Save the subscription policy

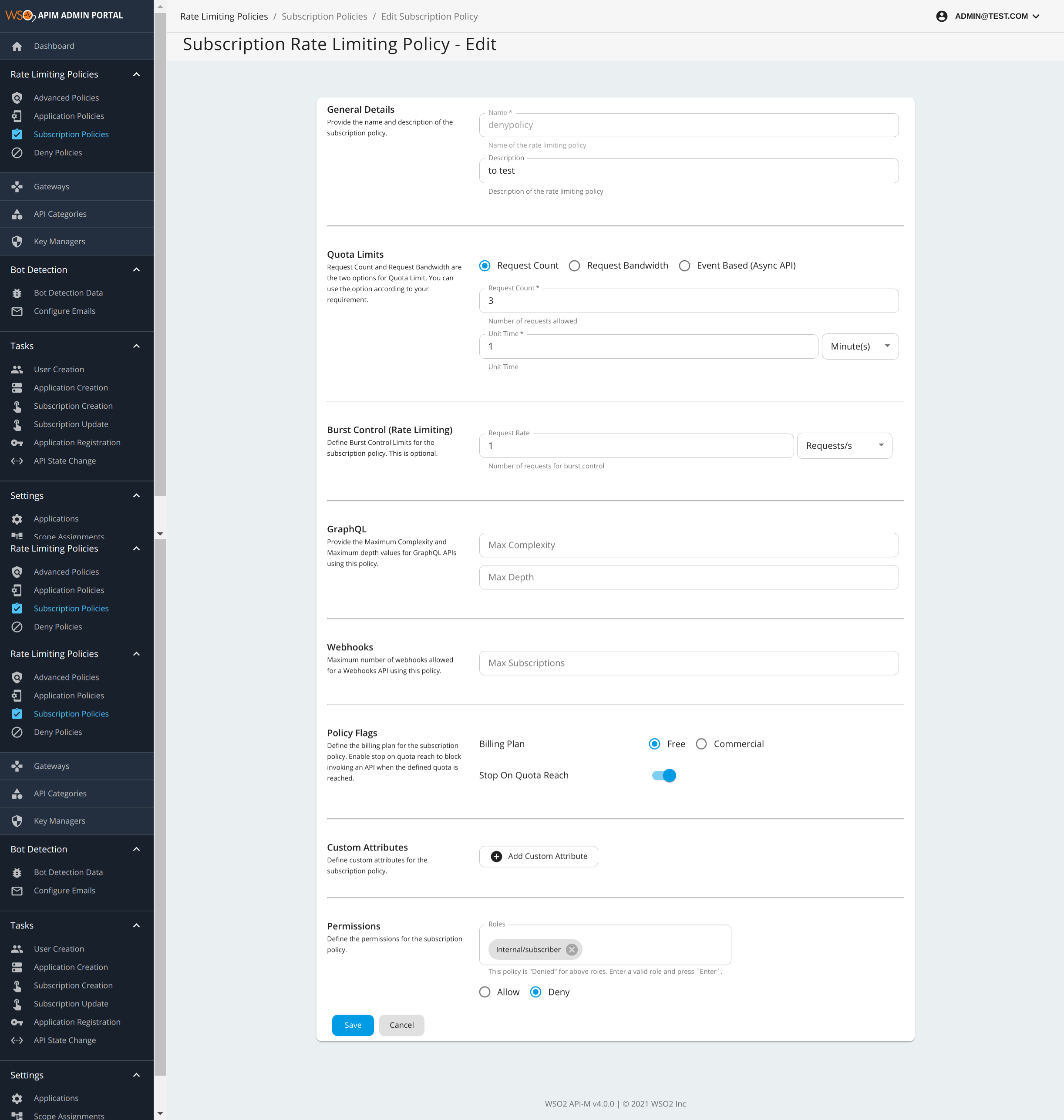352,1025
